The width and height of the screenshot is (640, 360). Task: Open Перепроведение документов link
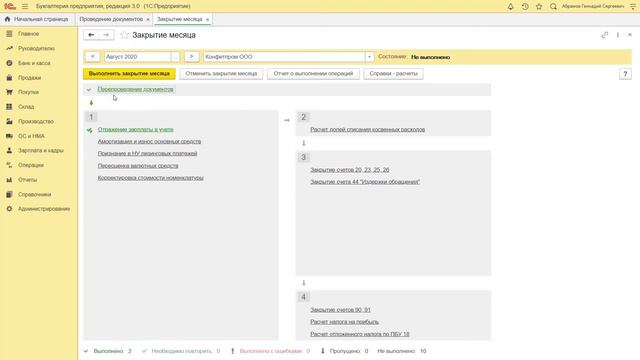point(136,89)
